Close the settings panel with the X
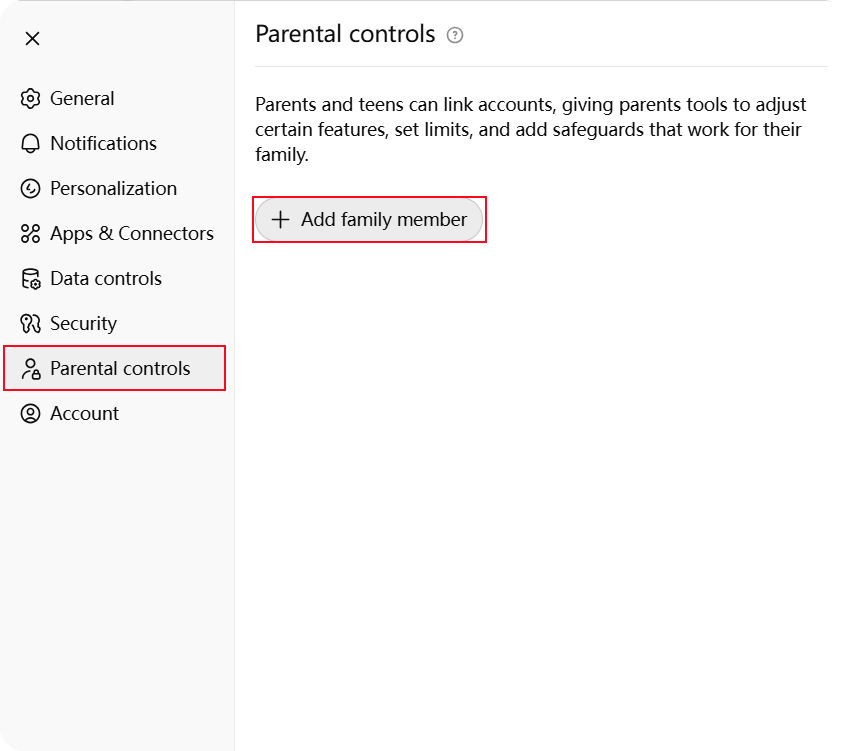The image size is (846, 751). [32, 38]
